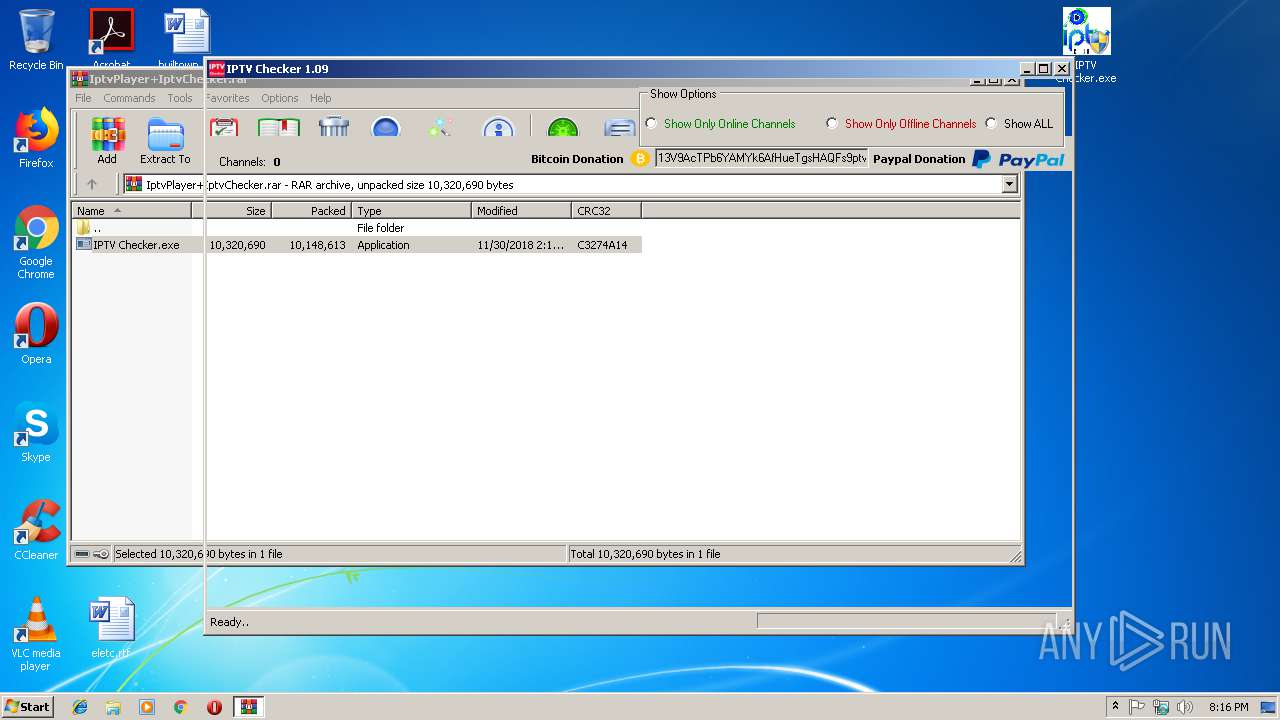Select the CCleaner desktop shortcut

[36, 530]
